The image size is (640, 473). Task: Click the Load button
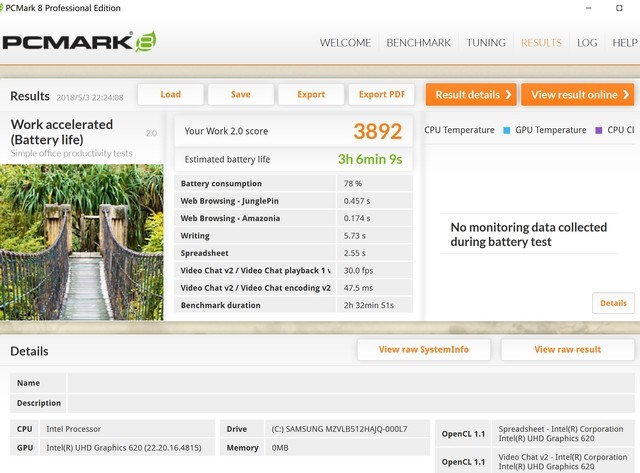click(x=171, y=94)
